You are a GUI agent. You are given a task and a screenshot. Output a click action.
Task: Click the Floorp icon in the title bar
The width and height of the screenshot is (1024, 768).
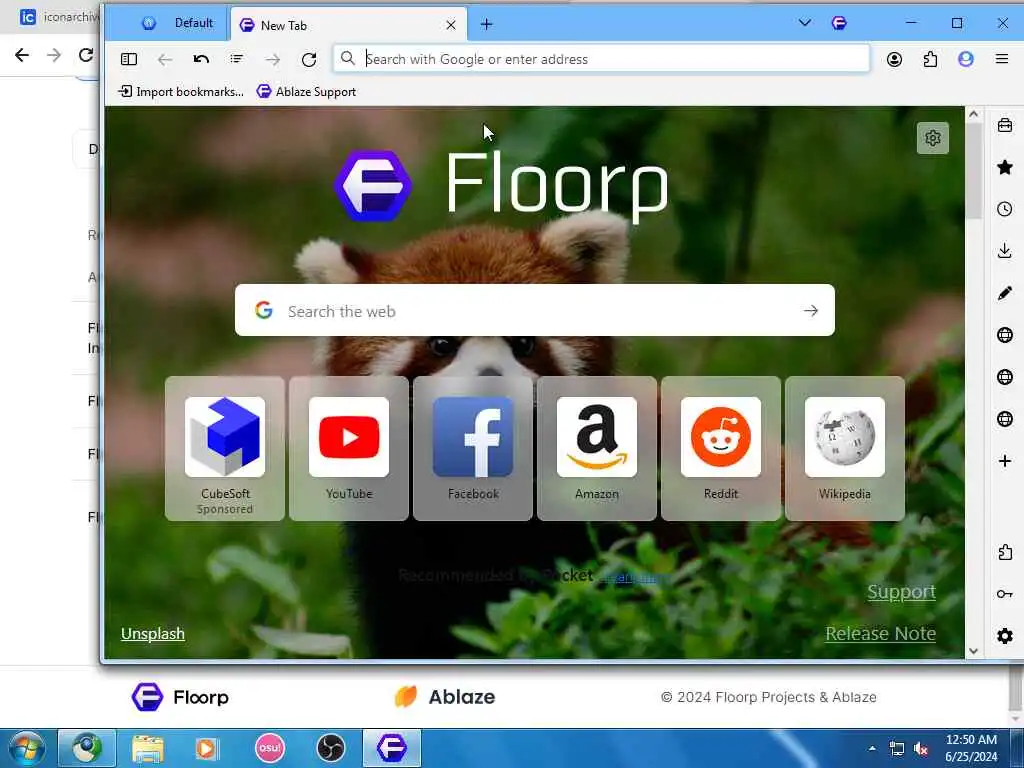pos(839,24)
